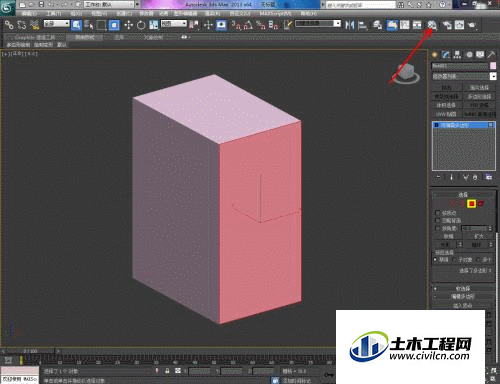500x384 pixels.
Task: Select the Polygon sub-object level icon
Action: pos(471,203)
